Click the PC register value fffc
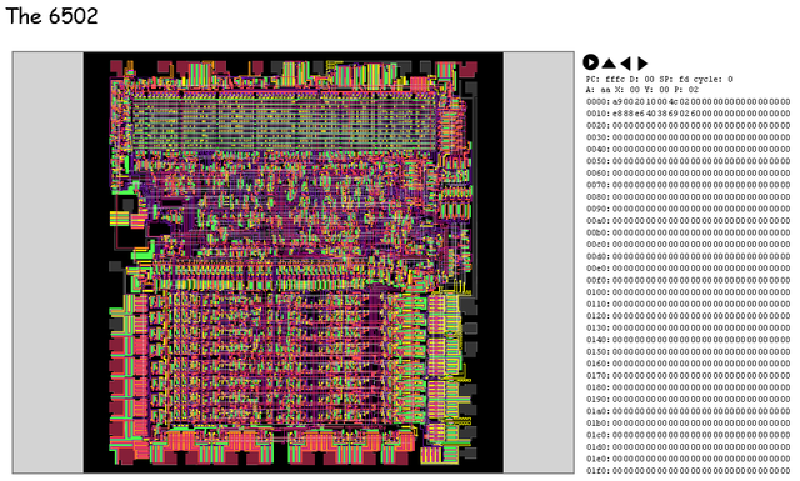Viewport: 800px width, 481px height. (x=611, y=78)
